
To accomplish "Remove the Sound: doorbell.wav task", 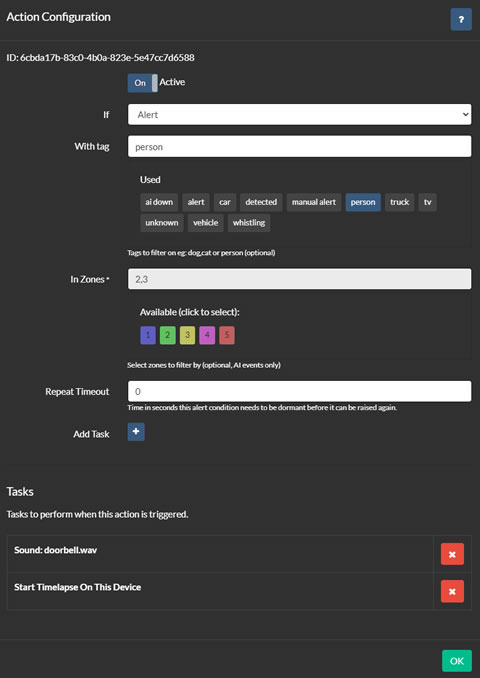I will 452,554.
